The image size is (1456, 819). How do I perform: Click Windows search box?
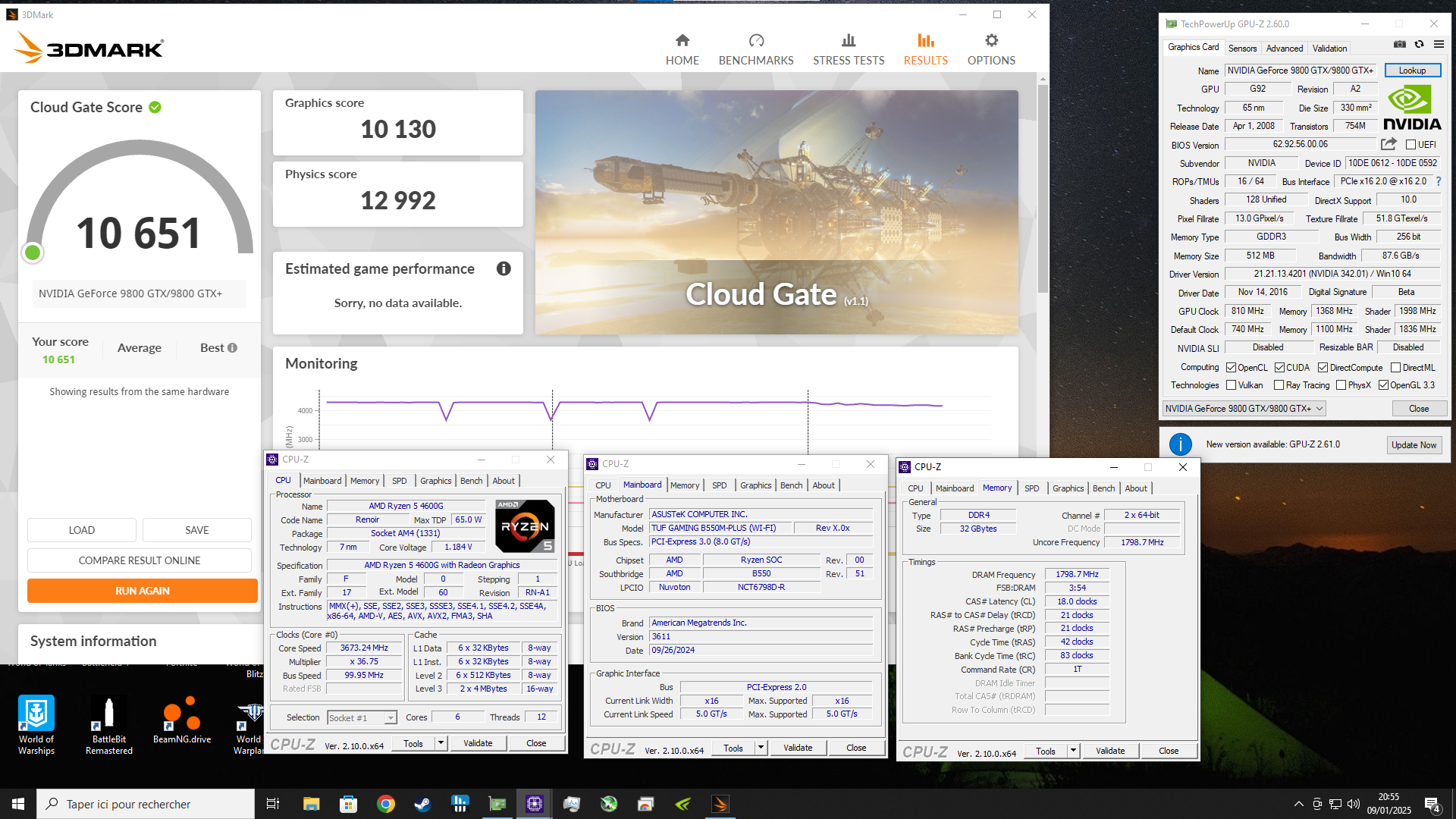pos(146,804)
